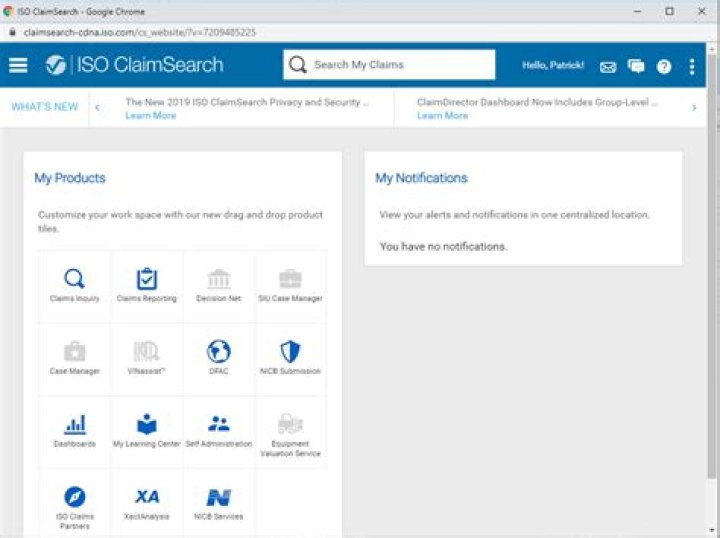Click the WHAT'S NEW label
The height and width of the screenshot is (538, 720).
[x=45, y=107]
